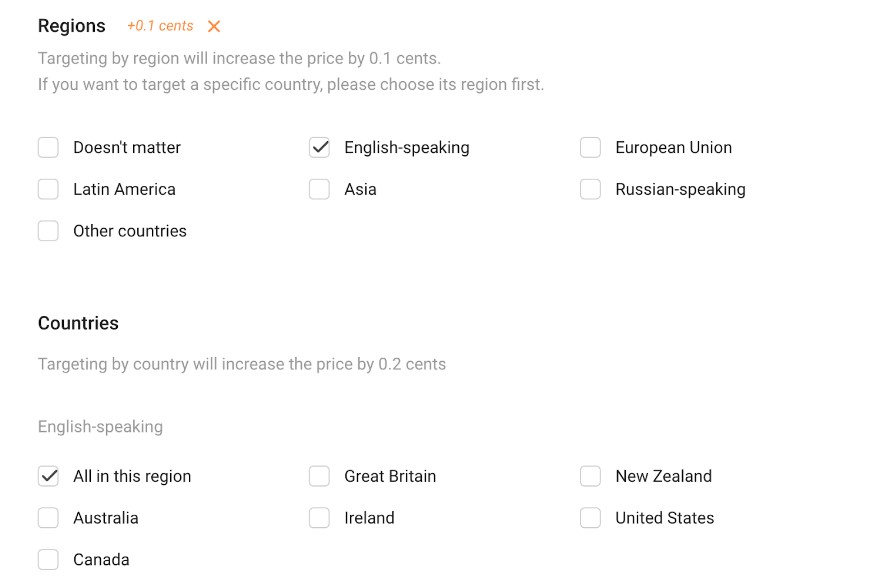Click the "European Union" label text
Viewport: 885px width, 587px height.
673,148
